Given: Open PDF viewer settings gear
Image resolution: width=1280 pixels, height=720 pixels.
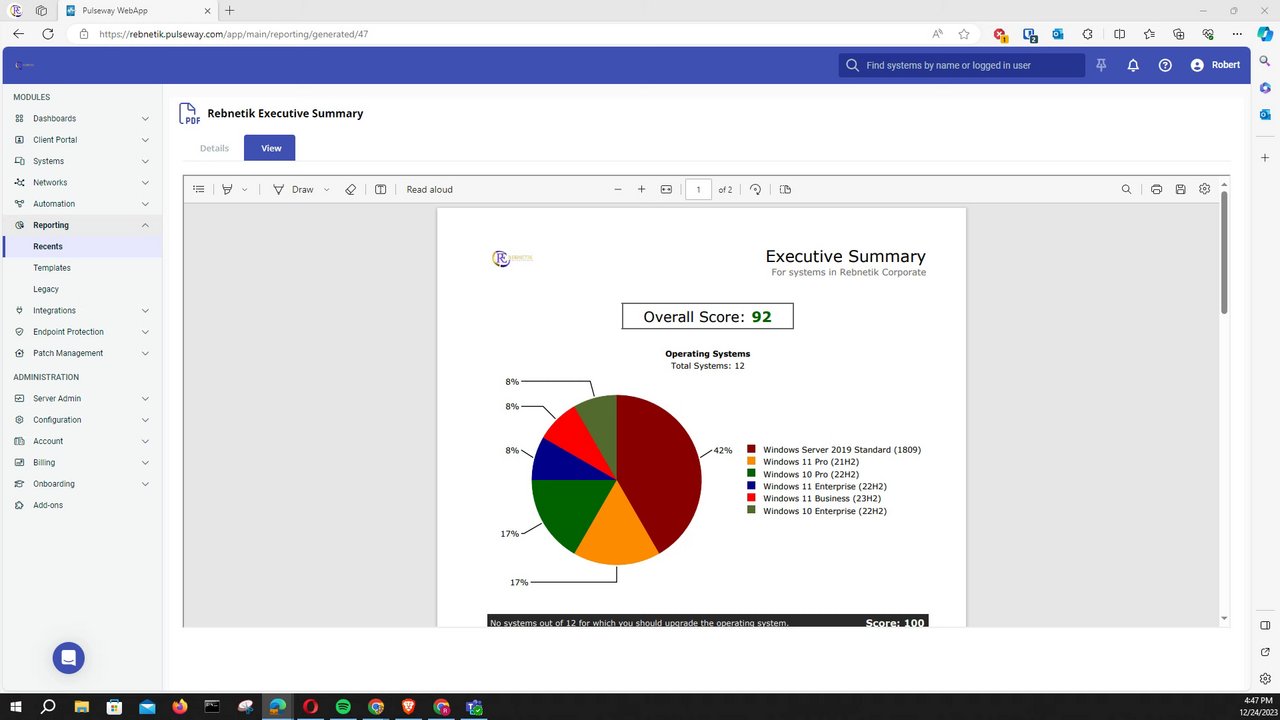Looking at the screenshot, I should coord(1204,189).
